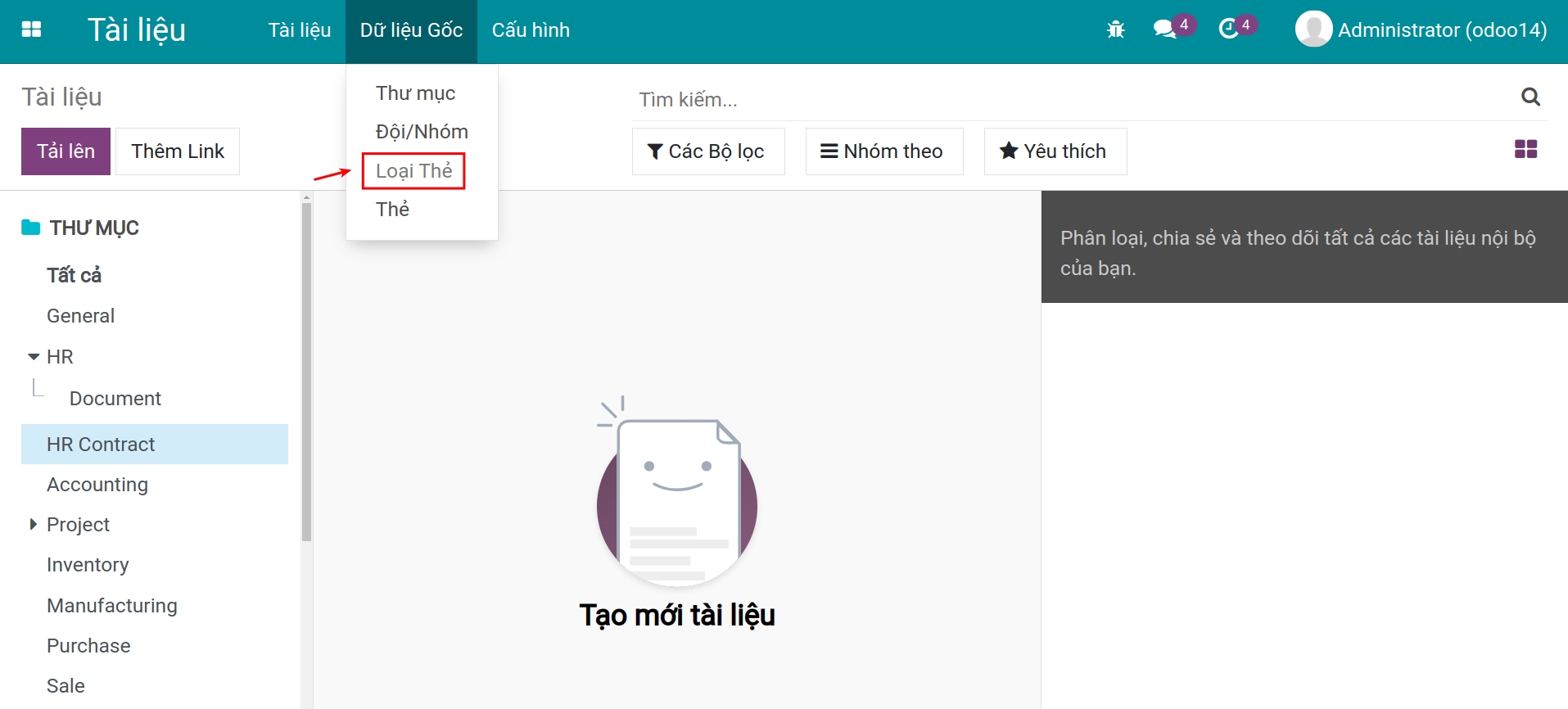The height and width of the screenshot is (709, 1568).
Task: Click the Tải lên upload button
Action: pyautogui.click(x=66, y=151)
